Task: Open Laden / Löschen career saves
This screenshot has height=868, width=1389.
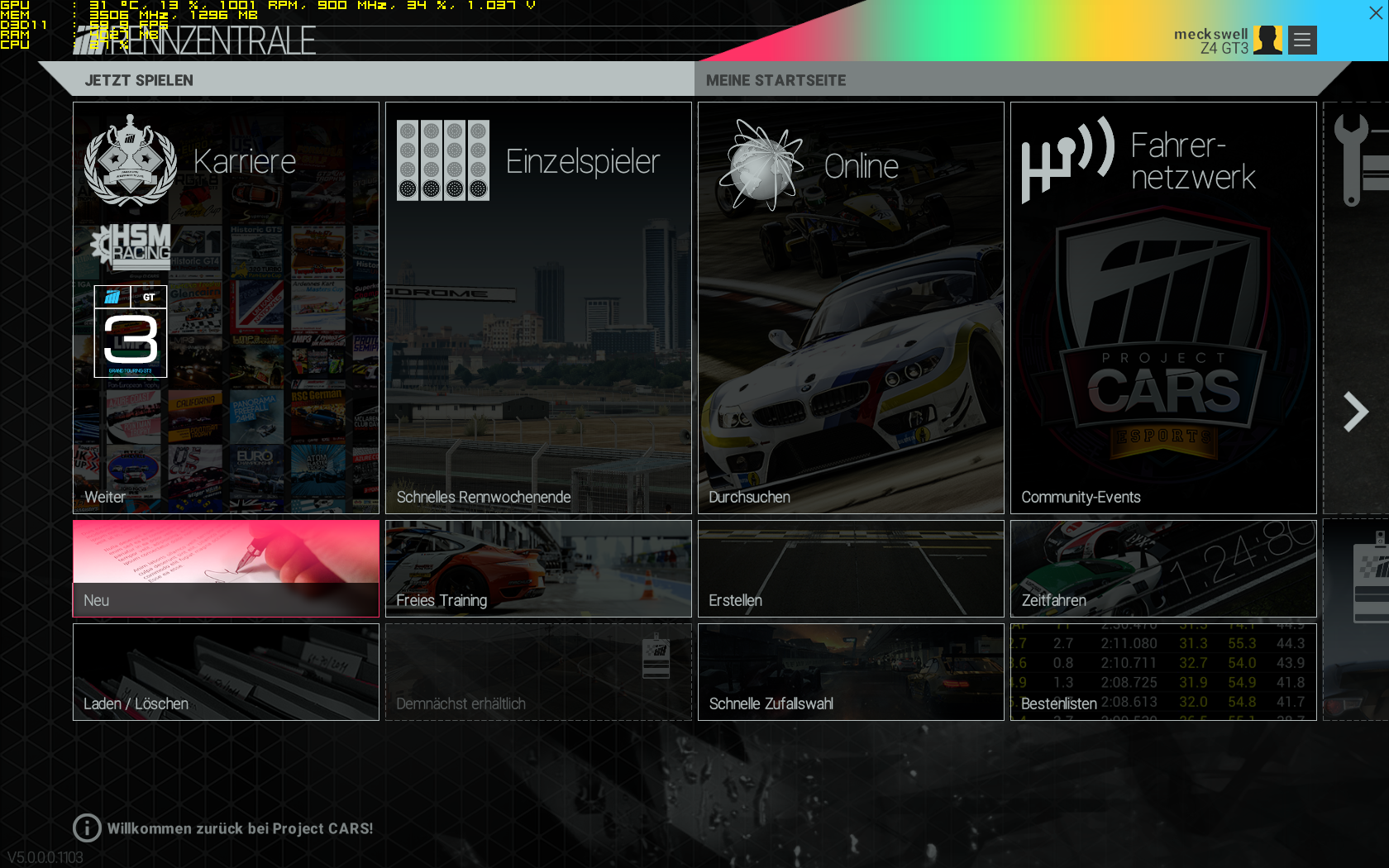Action: [226, 672]
